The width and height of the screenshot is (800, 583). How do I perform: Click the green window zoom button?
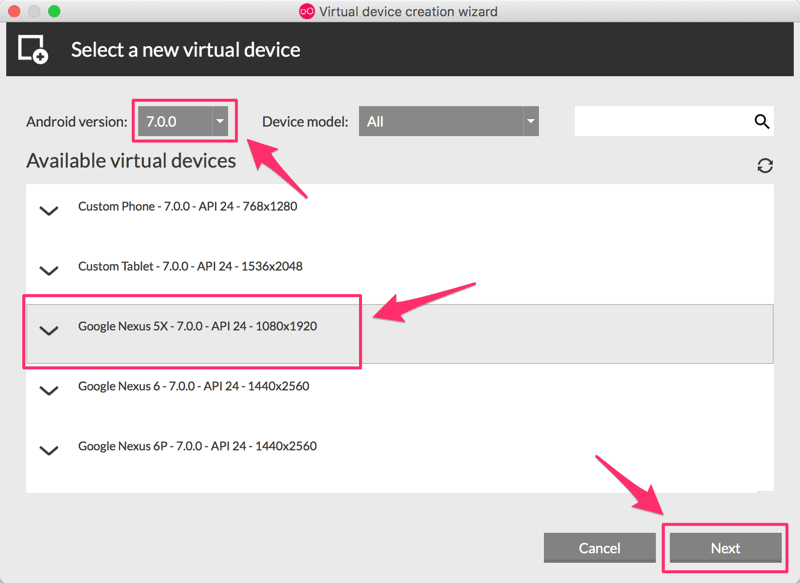[x=54, y=11]
